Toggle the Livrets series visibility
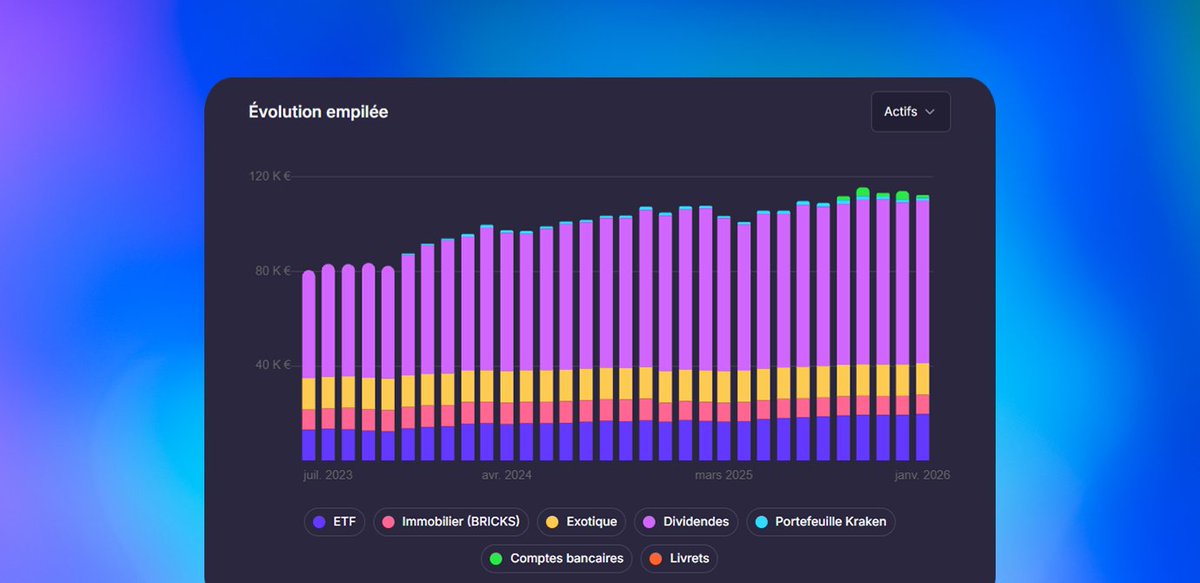The height and width of the screenshot is (583, 1200). tap(679, 558)
